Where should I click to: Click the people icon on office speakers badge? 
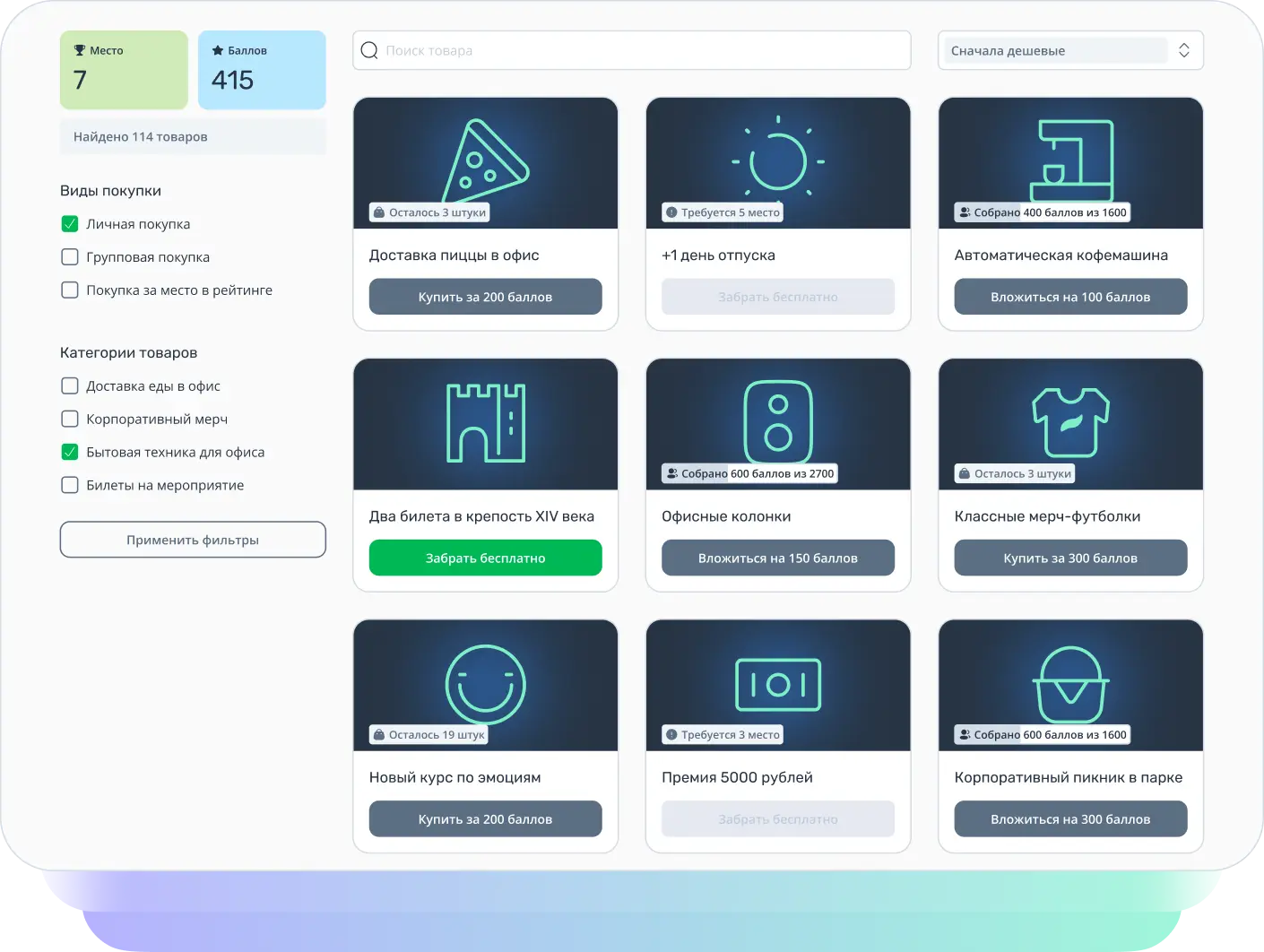(x=672, y=473)
